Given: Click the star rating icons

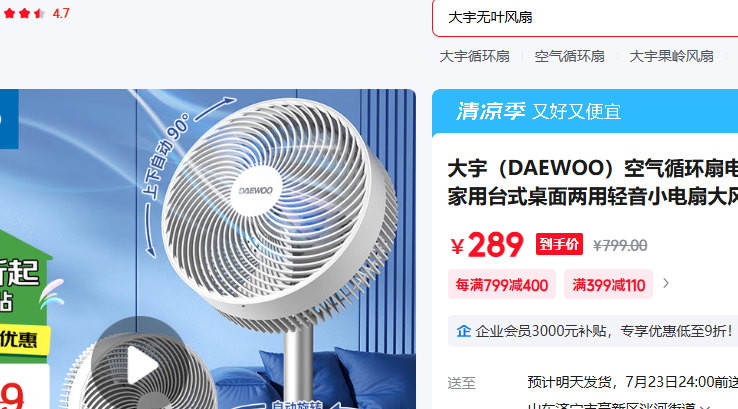Looking at the screenshot, I should click(x=24, y=14).
